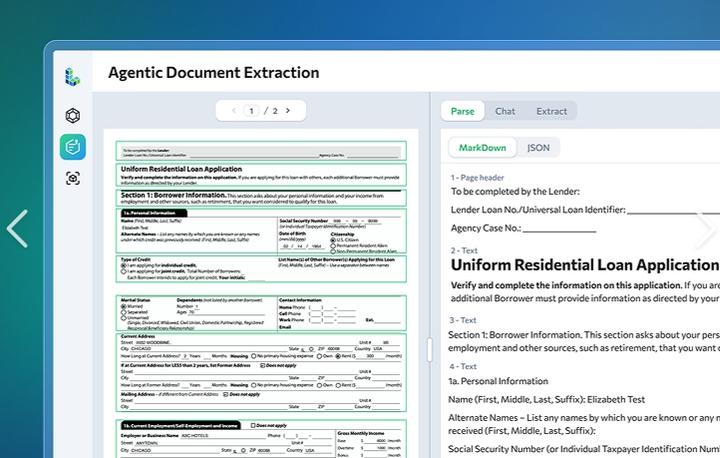Click the LandingAI logo in sidebar
720x458 pixels.
pos(73,77)
